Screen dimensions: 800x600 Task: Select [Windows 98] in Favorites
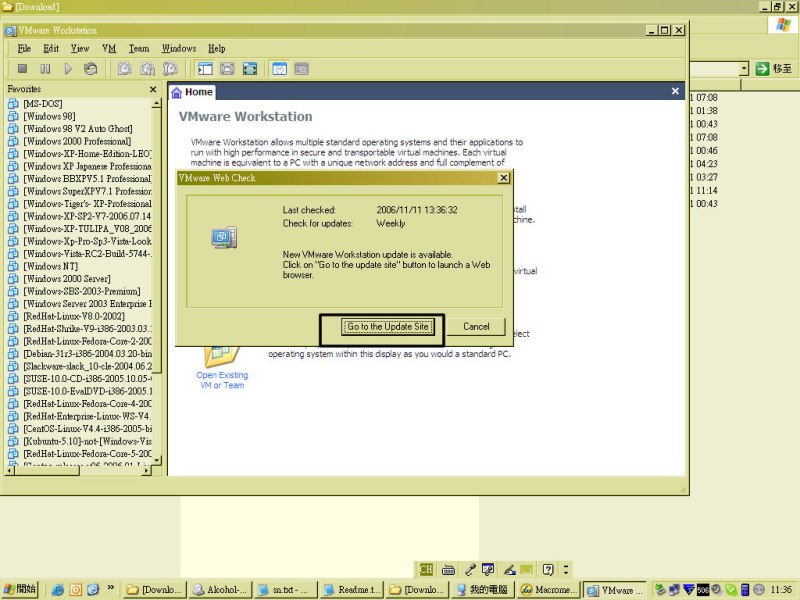point(49,116)
